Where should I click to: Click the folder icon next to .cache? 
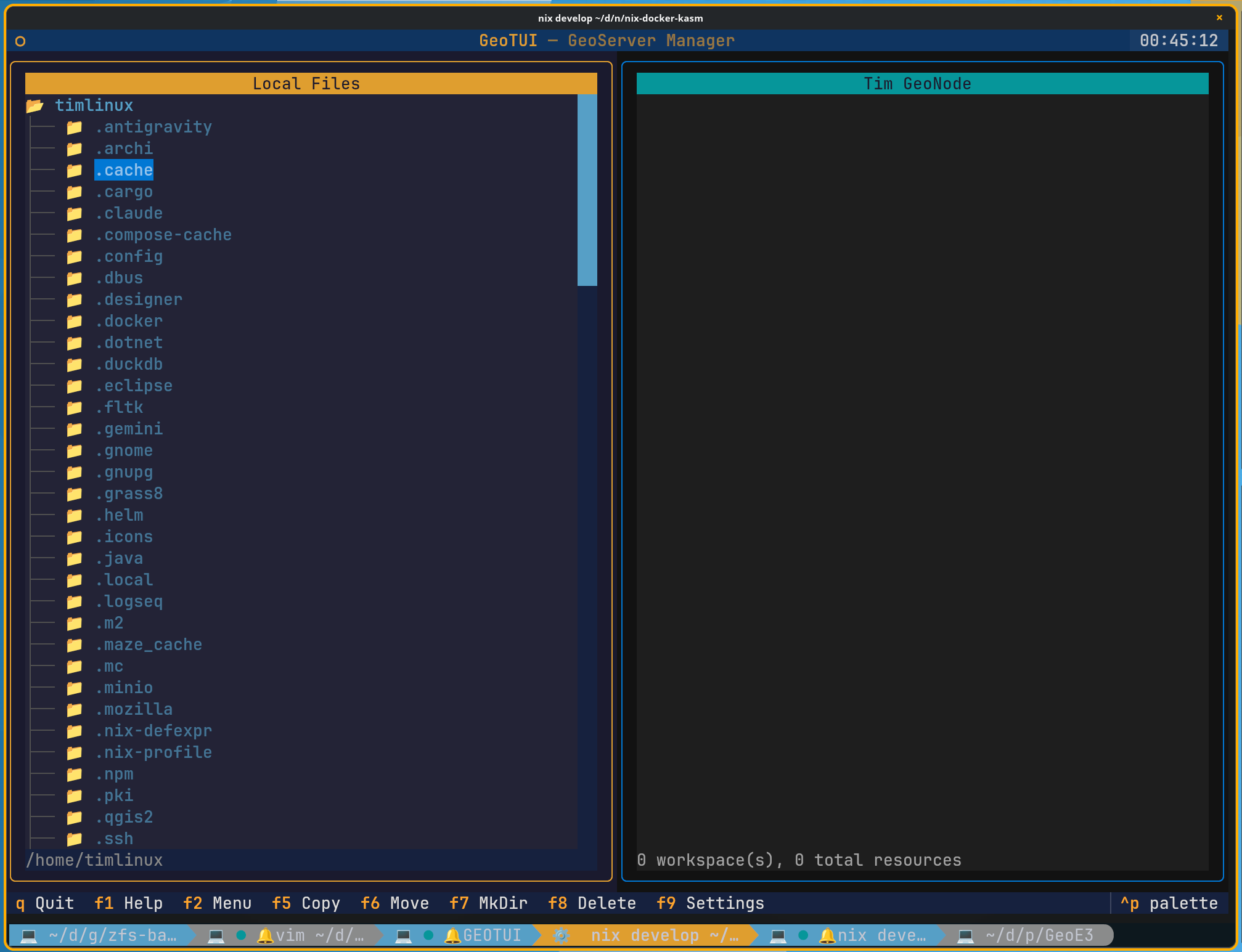click(75, 170)
